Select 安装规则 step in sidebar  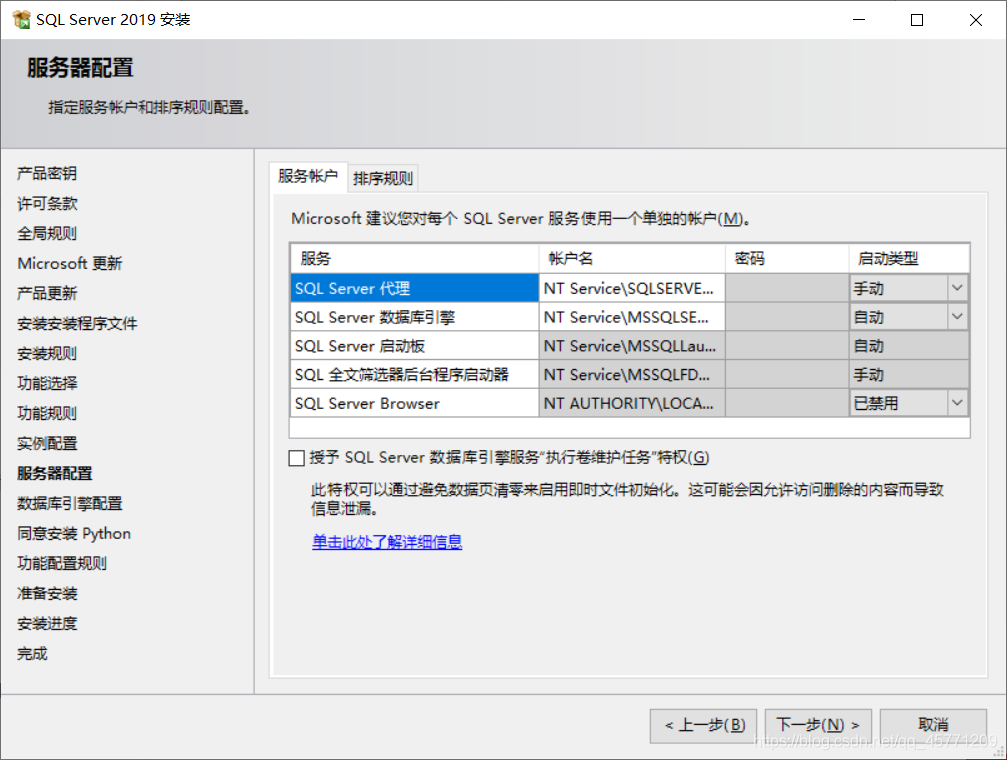[47, 353]
